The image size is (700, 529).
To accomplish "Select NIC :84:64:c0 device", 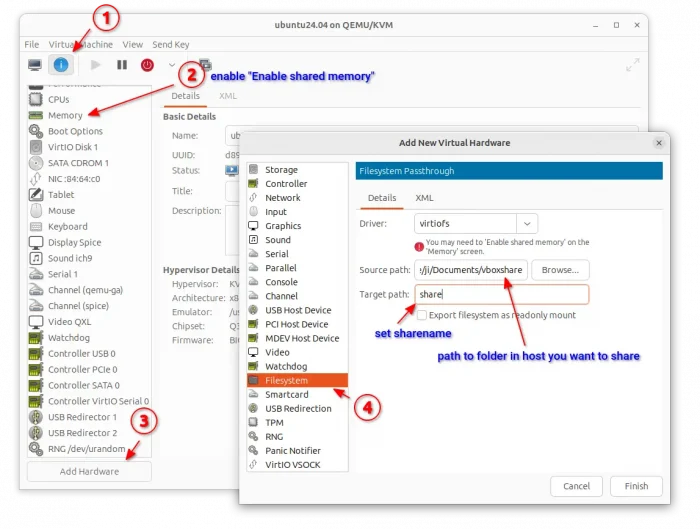I will coord(89,179).
